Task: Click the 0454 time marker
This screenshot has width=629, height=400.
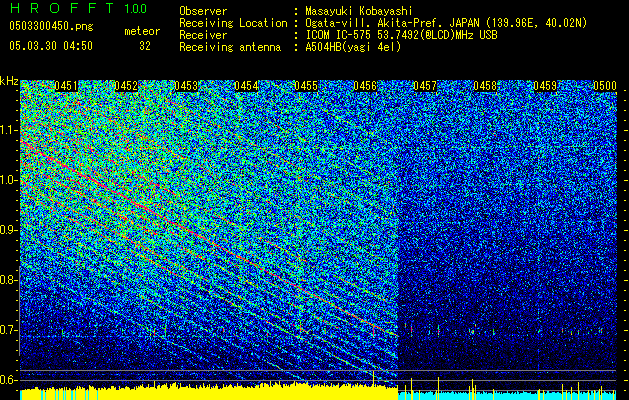Action: [x=246, y=86]
